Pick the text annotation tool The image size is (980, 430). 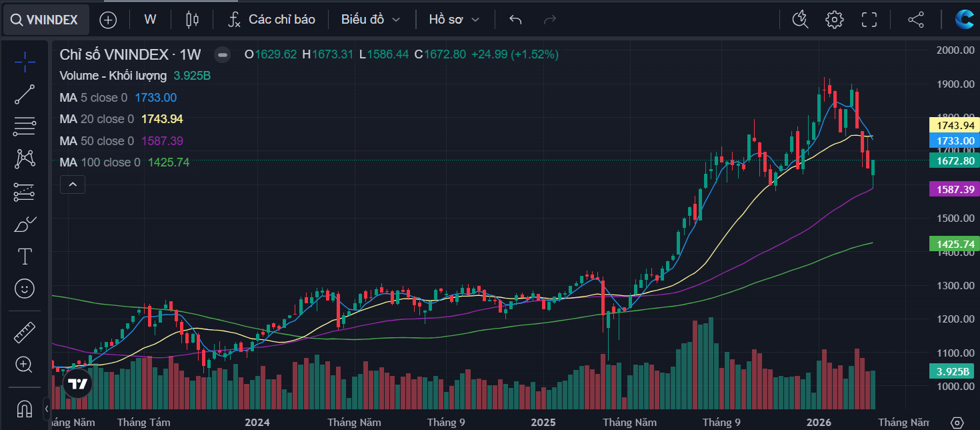[x=25, y=256]
